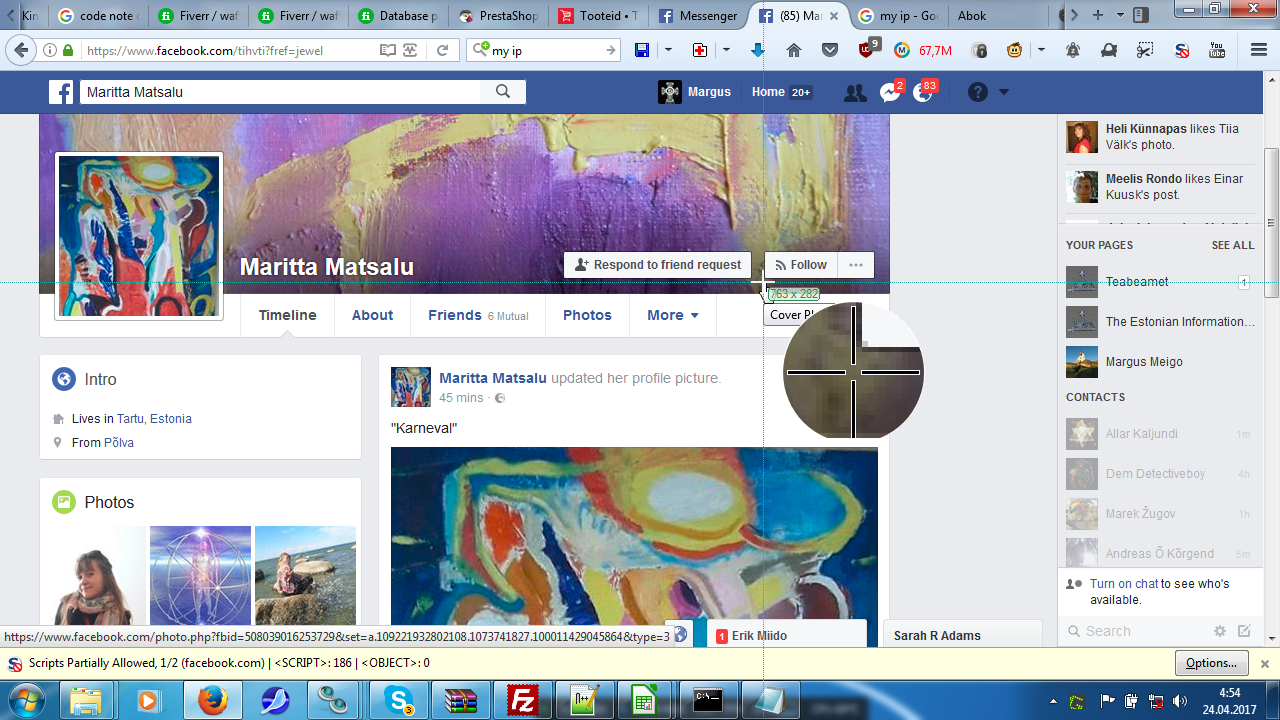
Task: Reload the page with the refresh icon
Action: (x=441, y=50)
